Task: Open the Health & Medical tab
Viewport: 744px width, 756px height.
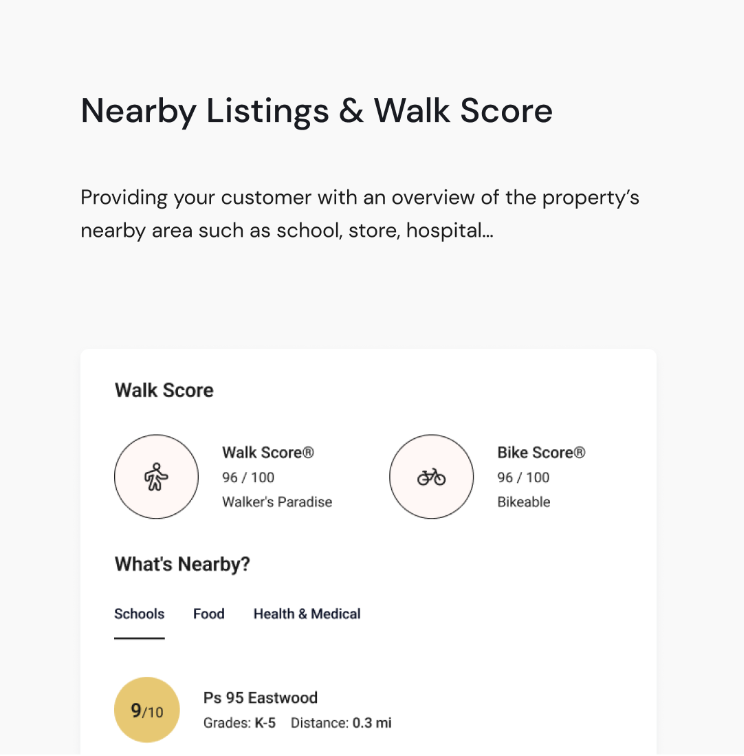Action: click(x=307, y=614)
